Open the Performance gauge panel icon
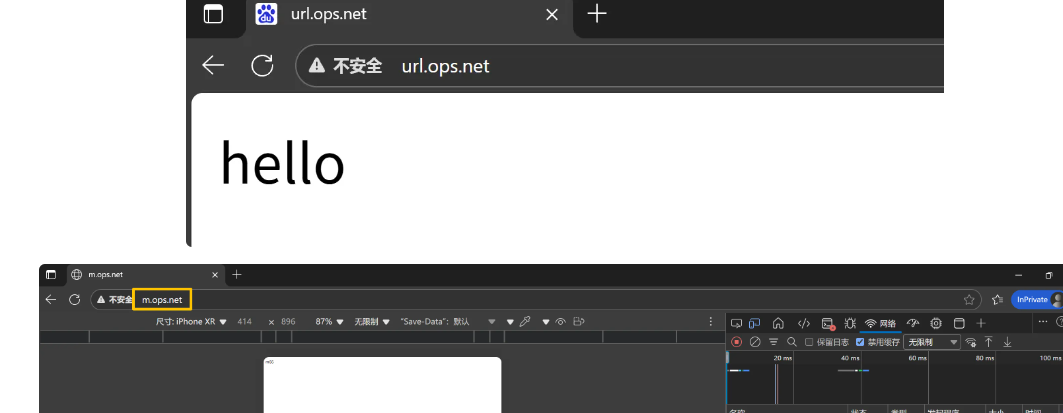Screen dimensions: 1063x413 pos(912,323)
